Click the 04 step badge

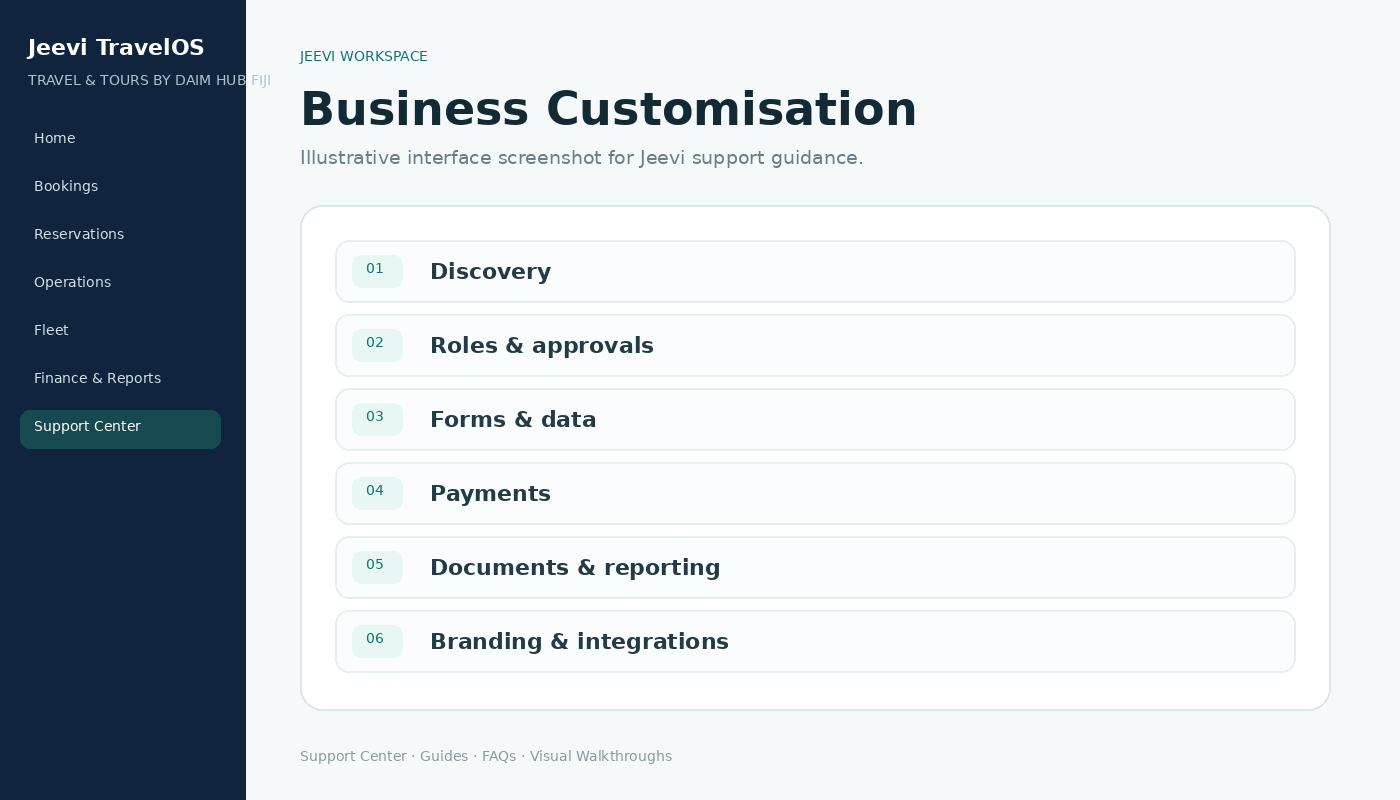[x=377, y=493]
